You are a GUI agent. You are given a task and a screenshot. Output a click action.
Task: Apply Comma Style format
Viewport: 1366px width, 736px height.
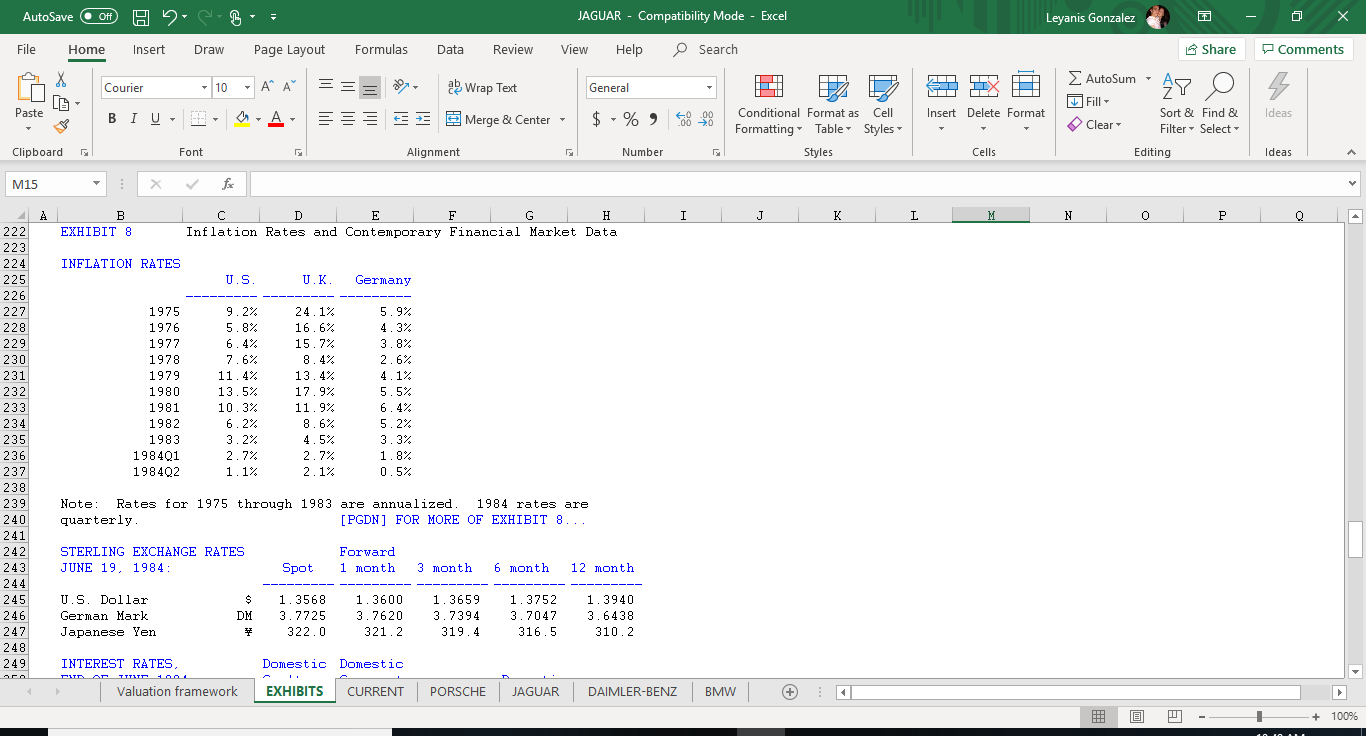point(653,119)
